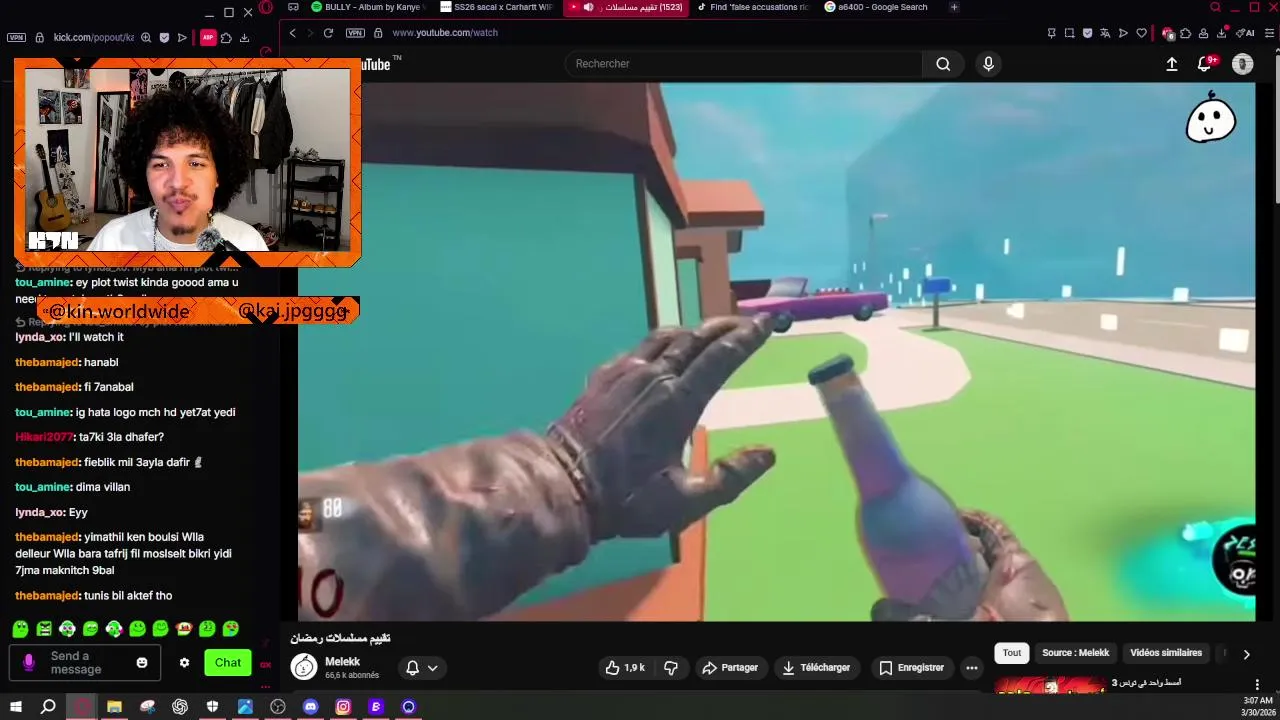Click Melekk channel avatar

coord(304,667)
